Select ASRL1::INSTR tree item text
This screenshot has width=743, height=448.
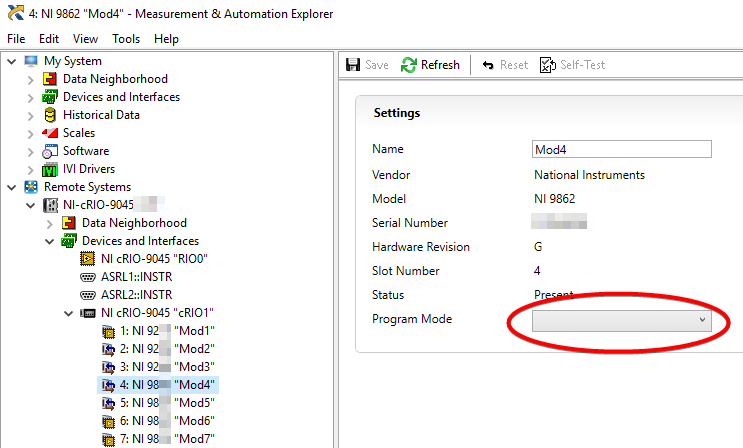136,277
